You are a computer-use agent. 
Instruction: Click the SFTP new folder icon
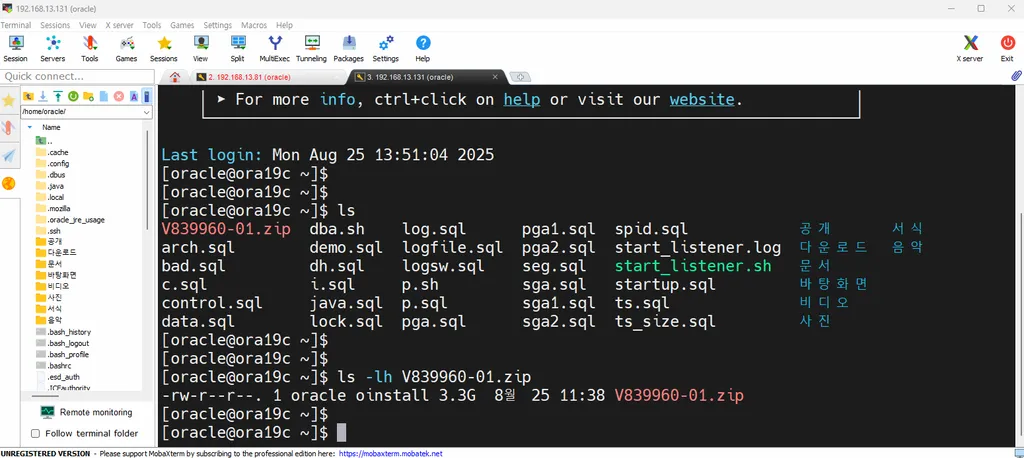click(88, 96)
